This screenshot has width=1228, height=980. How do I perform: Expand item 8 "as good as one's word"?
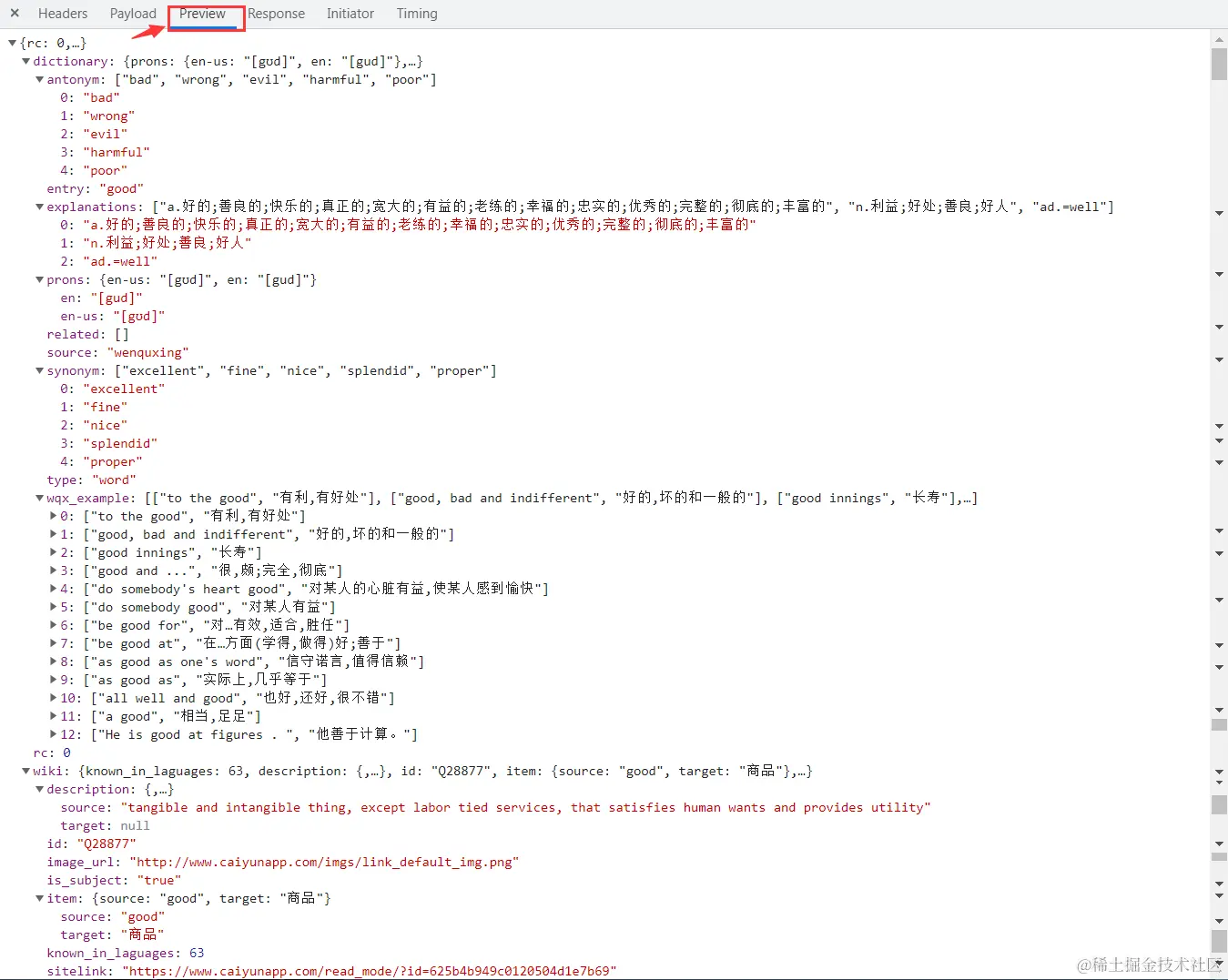tap(54, 662)
